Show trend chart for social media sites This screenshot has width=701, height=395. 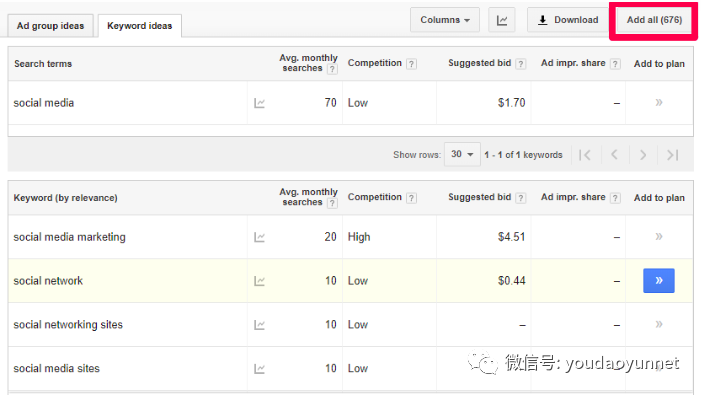click(x=259, y=369)
